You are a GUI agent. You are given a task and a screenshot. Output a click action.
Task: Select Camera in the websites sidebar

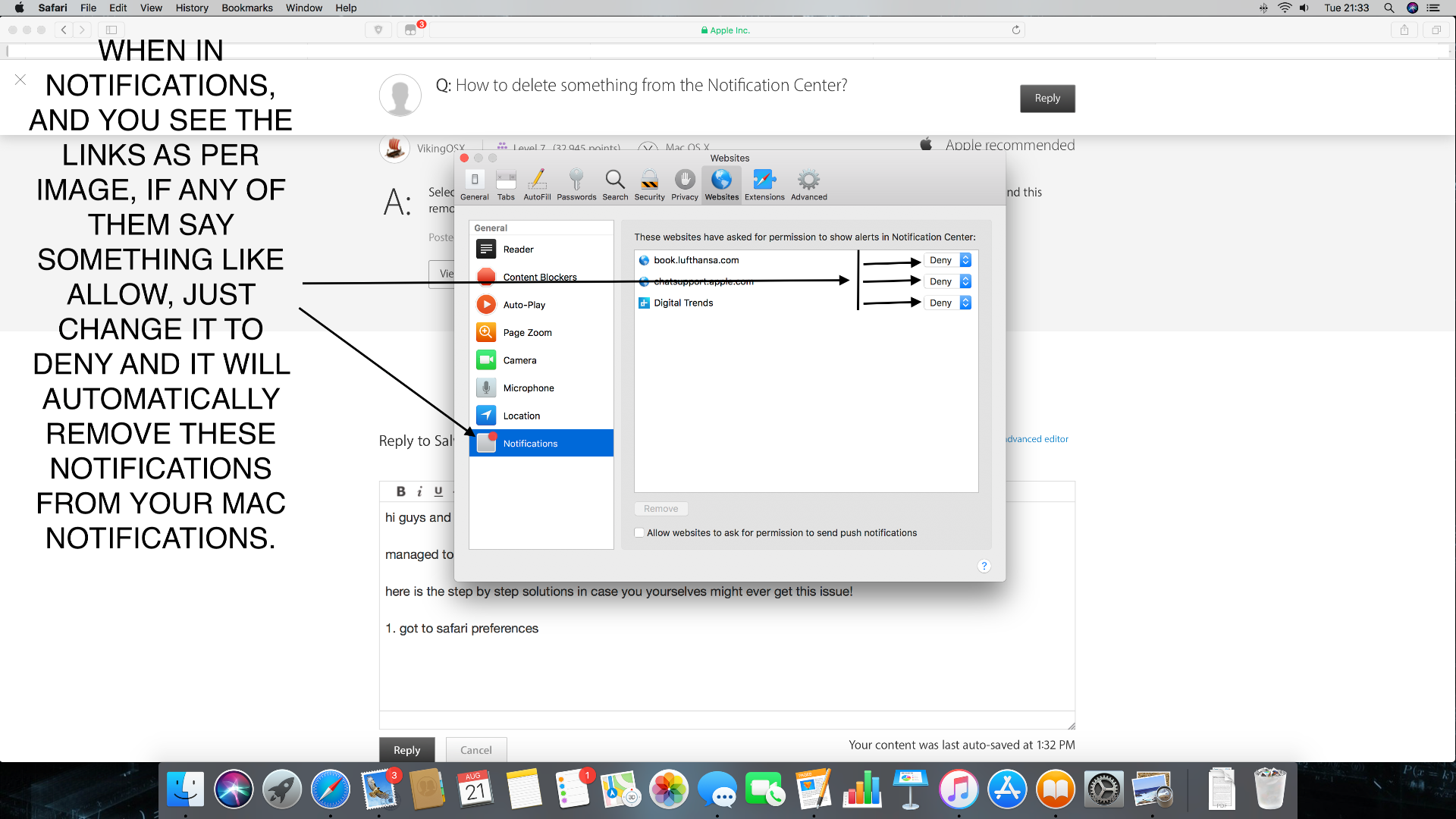[x=519, y=360]
